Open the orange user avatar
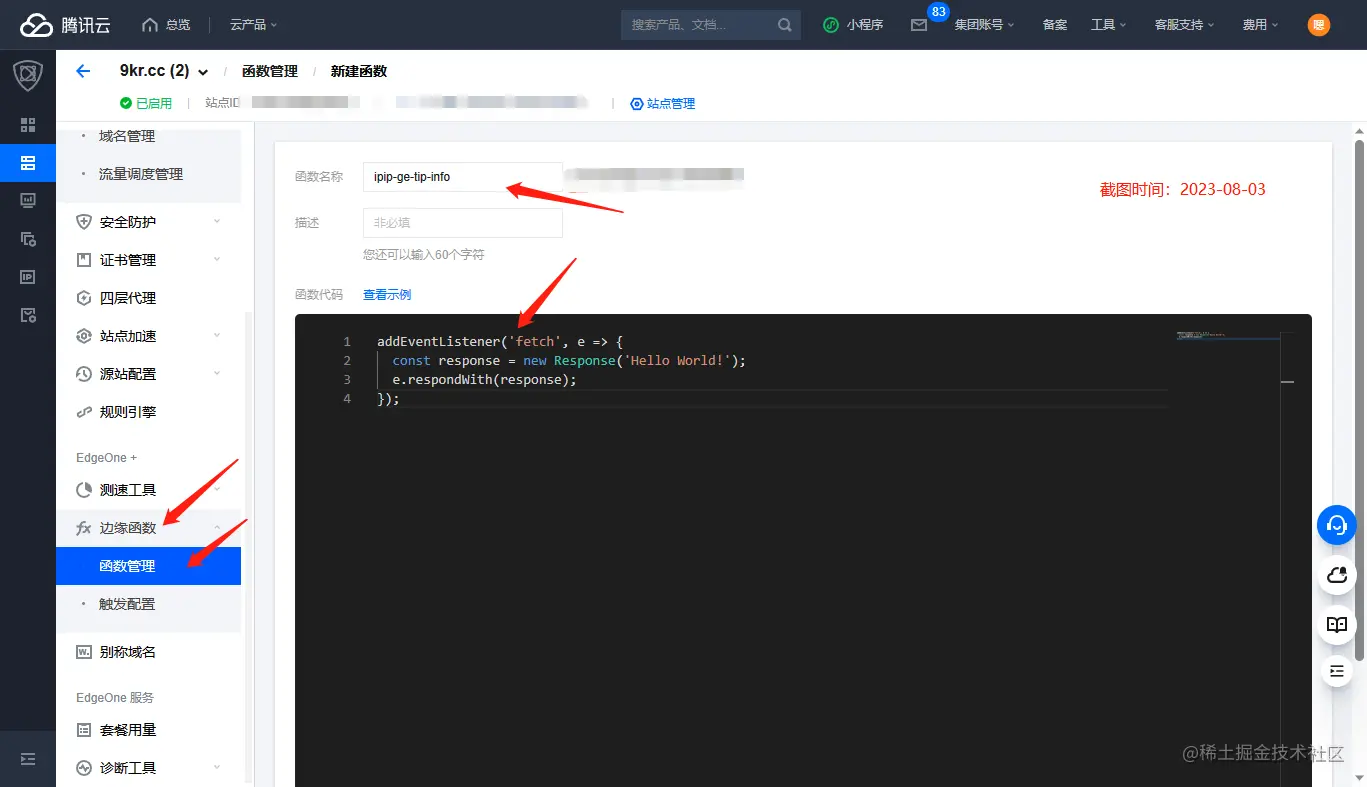The width and height of the screenshot is (1367, 787). coord(1319,25)
